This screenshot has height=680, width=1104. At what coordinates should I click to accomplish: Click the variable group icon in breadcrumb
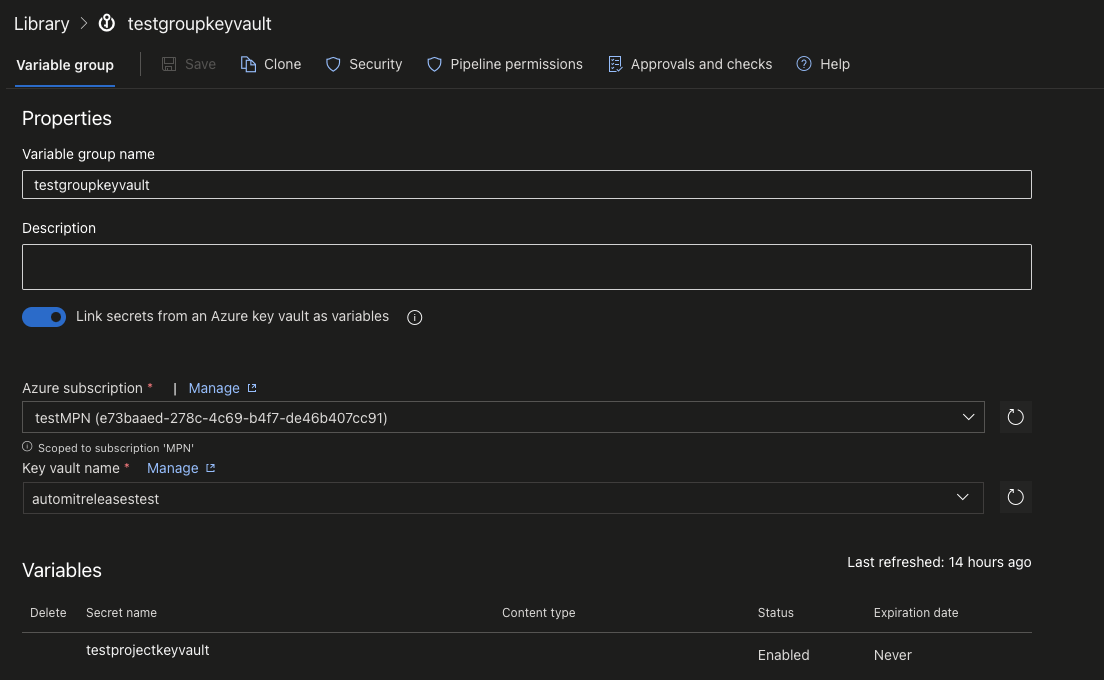pyautogui.click(x=107, y=23)
